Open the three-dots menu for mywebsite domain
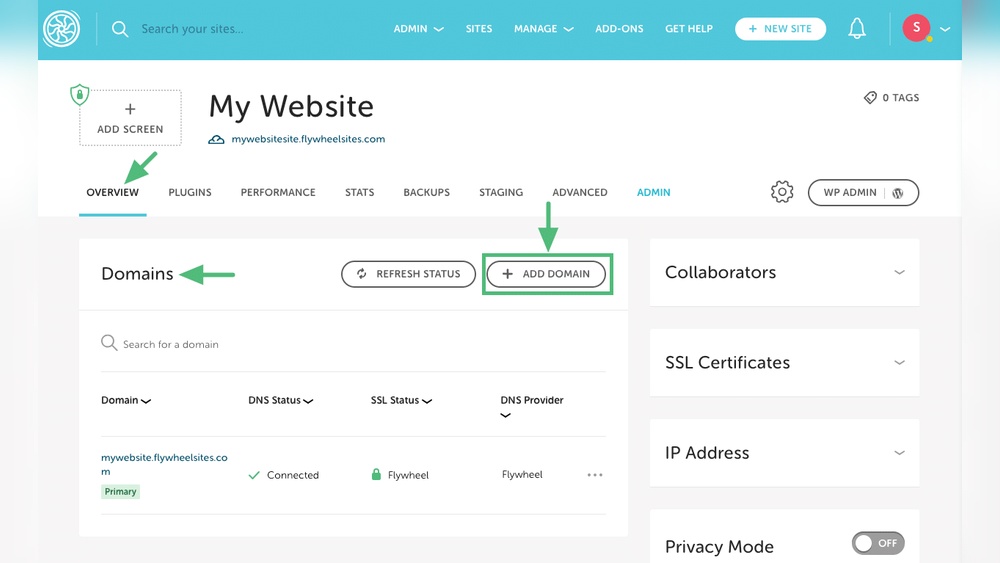The image size is (1000, 563). (595, 474)
